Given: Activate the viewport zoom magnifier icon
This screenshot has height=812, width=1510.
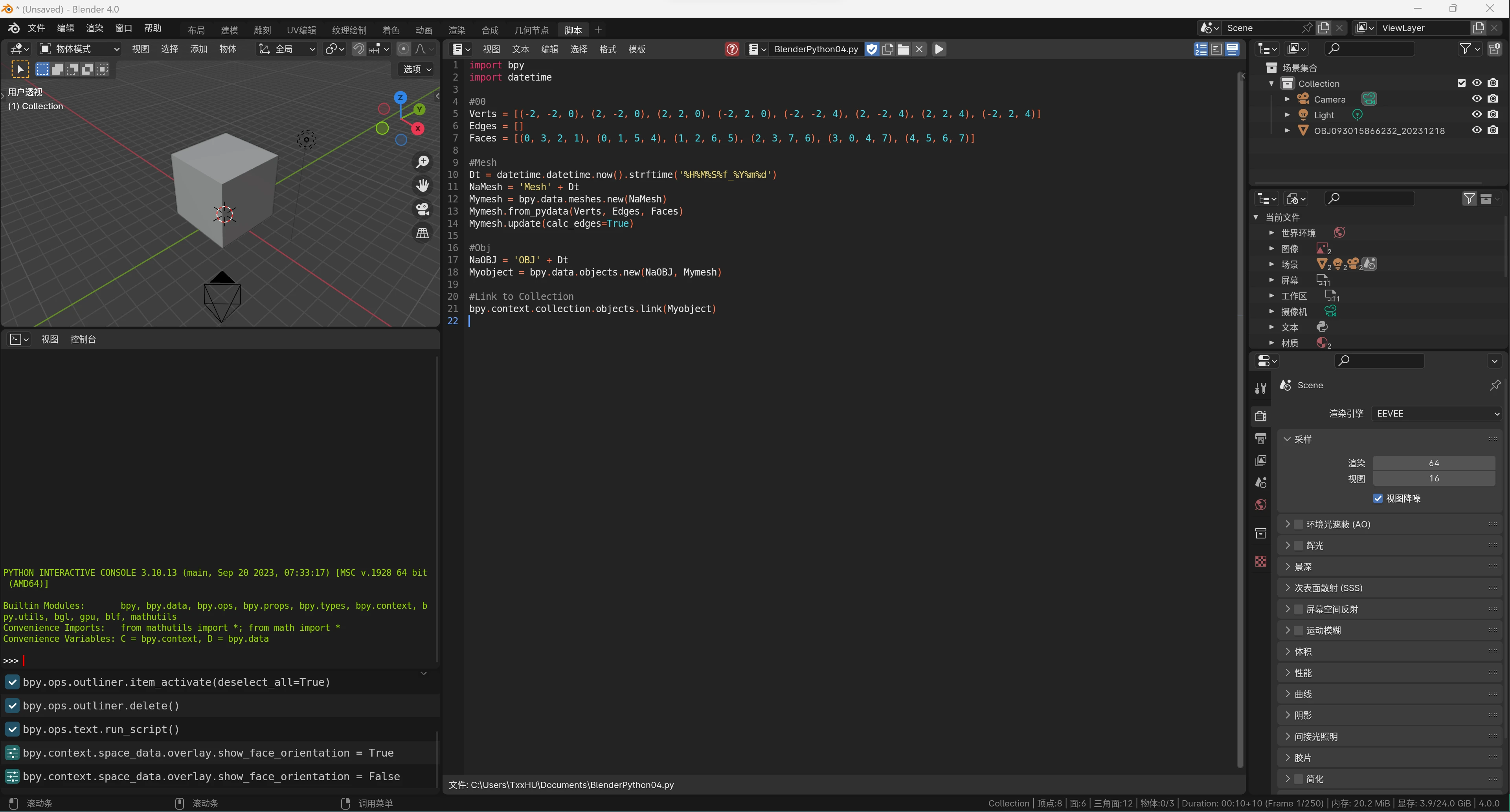Looking at the screenshot, I should [x=423, y=162].
